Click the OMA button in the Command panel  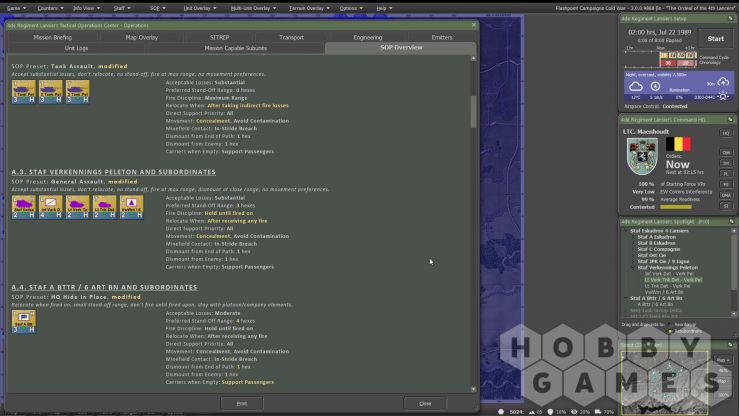click(726, 195)
